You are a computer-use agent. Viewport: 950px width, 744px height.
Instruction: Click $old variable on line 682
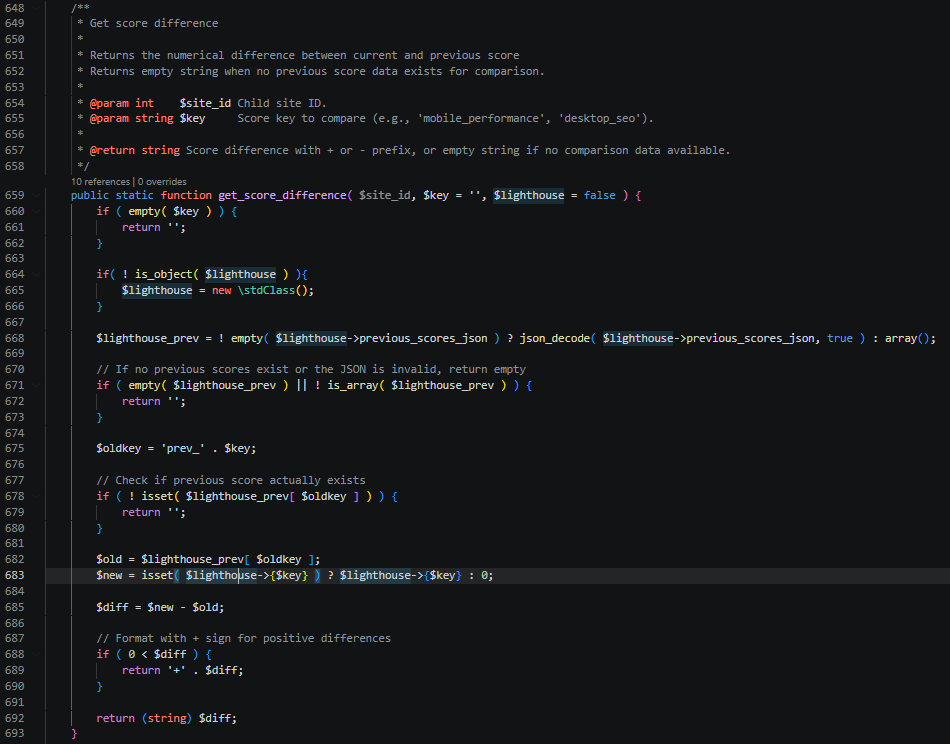pyautogui.click(x=109, y=559)
